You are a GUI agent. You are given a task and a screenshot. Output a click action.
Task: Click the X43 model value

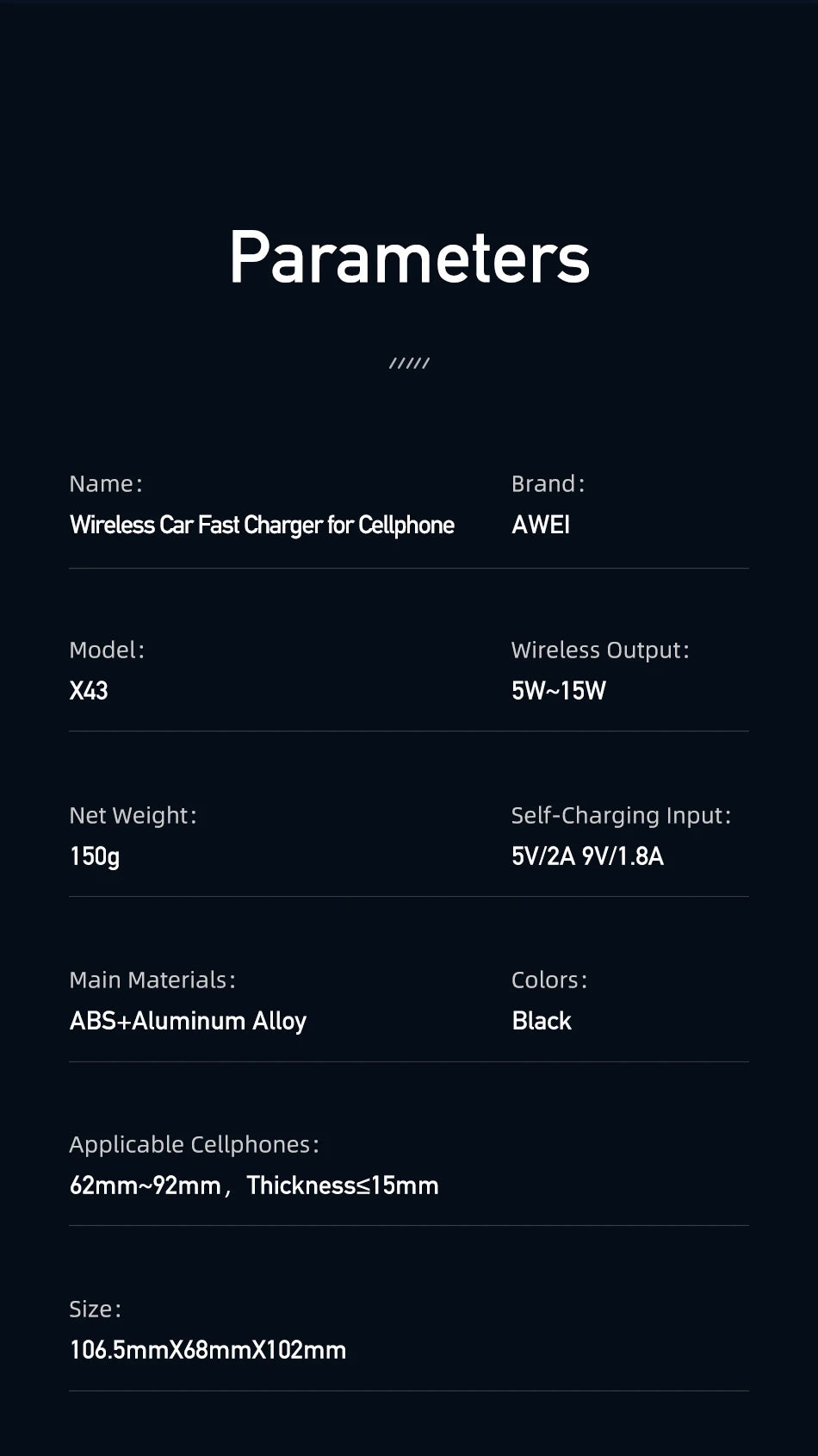coord(89,691)
